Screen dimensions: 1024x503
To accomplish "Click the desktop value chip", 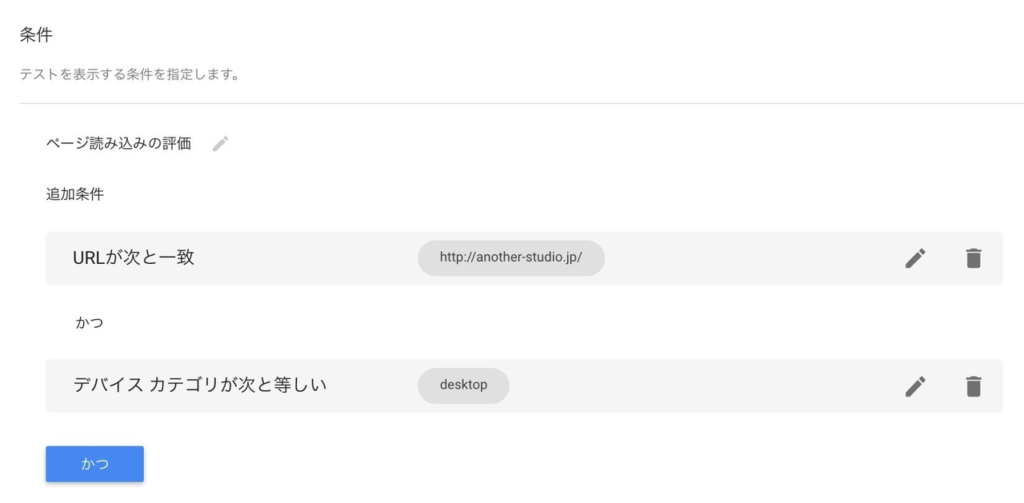I will click(x=464, y=385).
